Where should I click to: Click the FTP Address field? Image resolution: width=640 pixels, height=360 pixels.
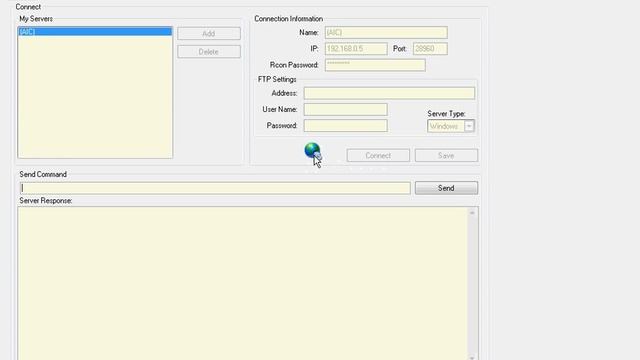389,93
